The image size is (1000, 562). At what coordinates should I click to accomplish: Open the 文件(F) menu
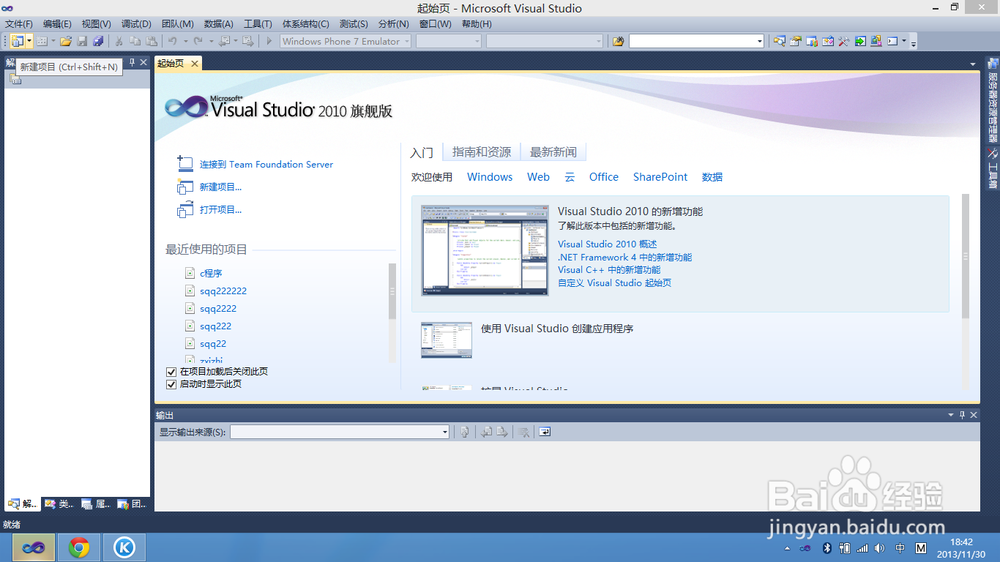(x=19, y=24)
